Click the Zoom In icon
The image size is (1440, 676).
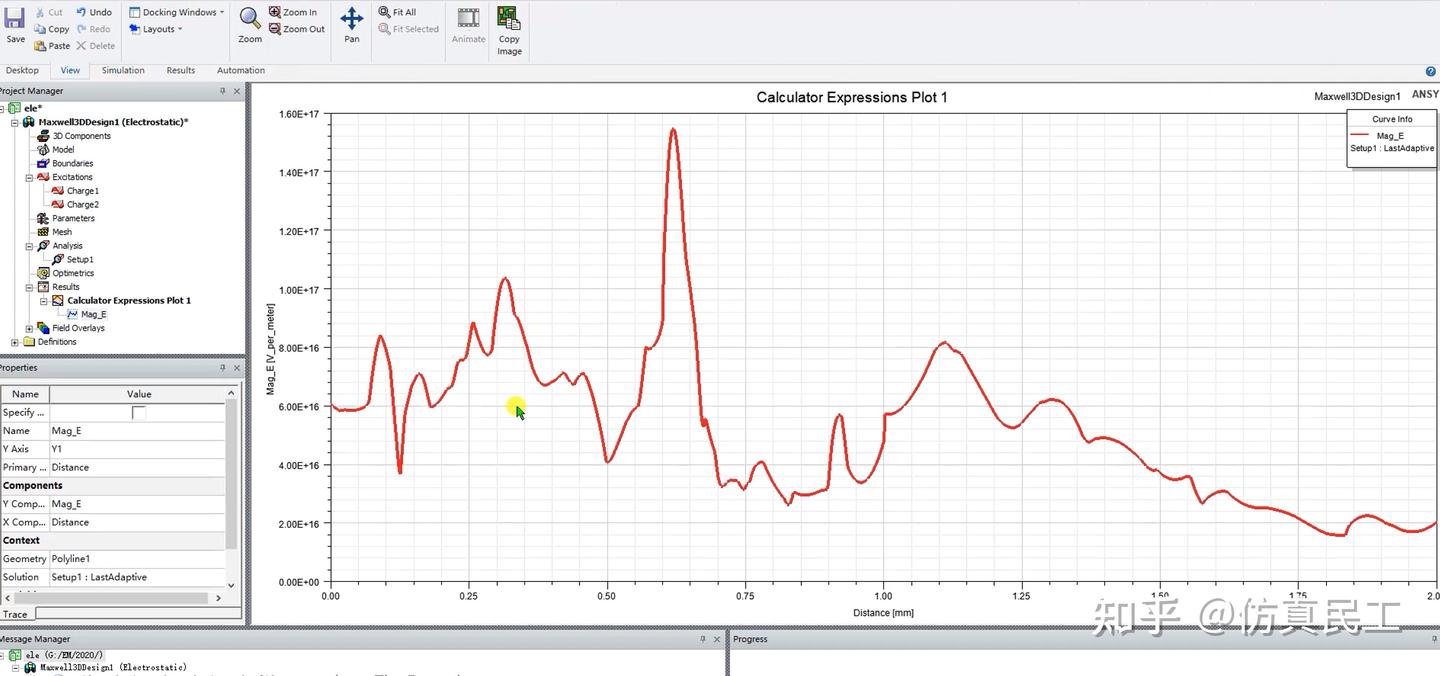point(274,12)
